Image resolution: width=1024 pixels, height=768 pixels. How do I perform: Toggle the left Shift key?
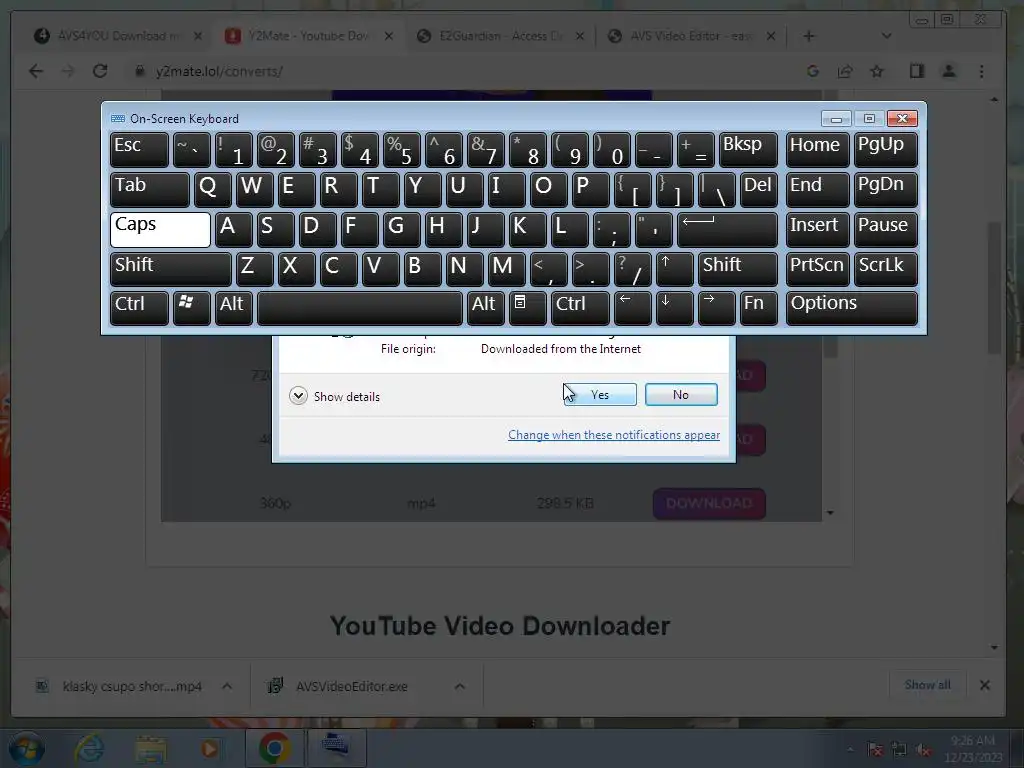click(170, 269)
